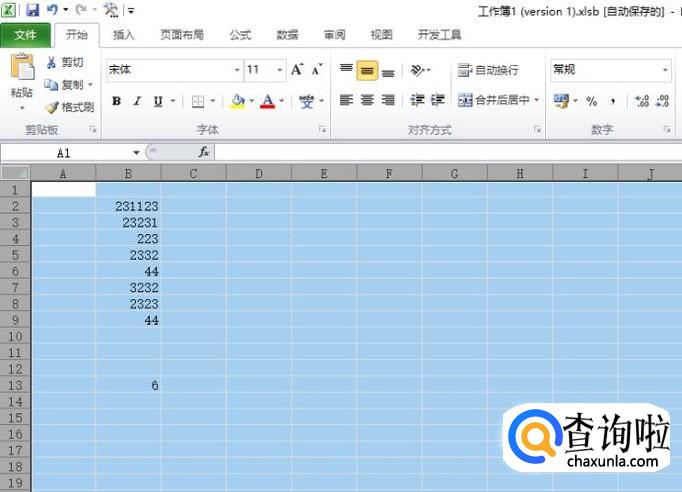Switch to the 审阅 tab
Viewport: 682px width, 492px height.
(334, 35)
